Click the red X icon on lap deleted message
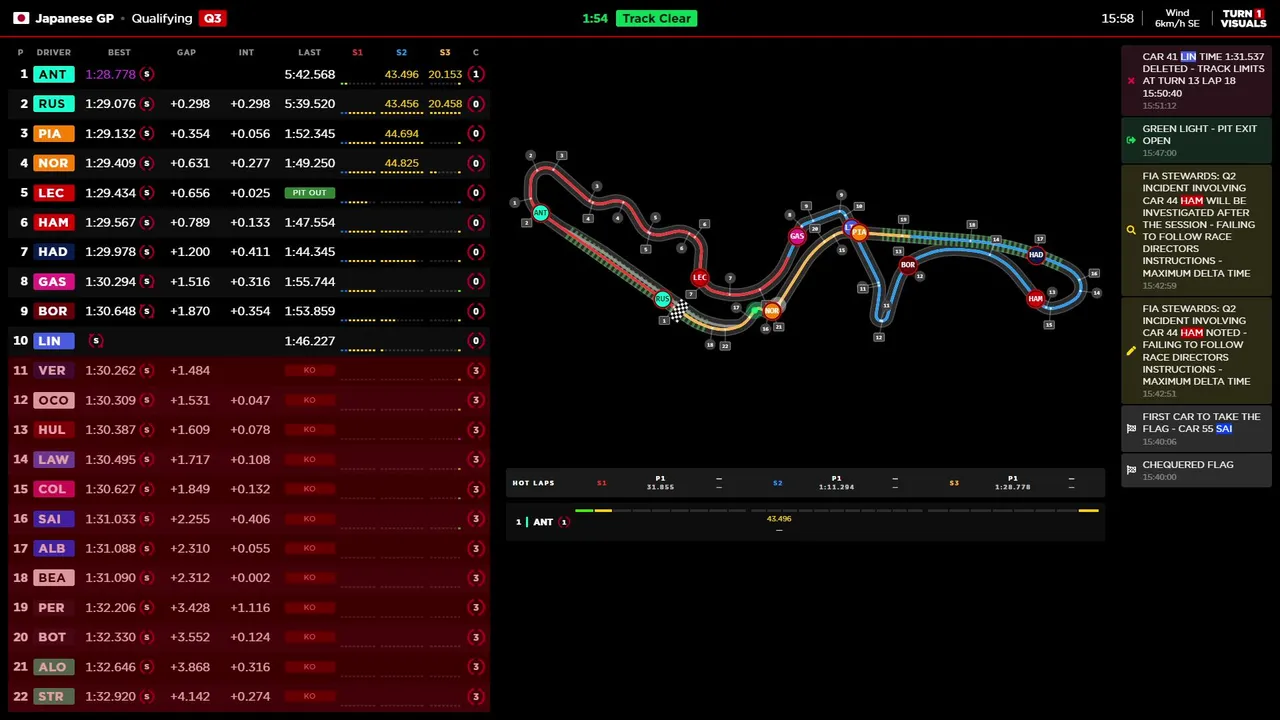1280x720 pixels. coord(1131,81)
